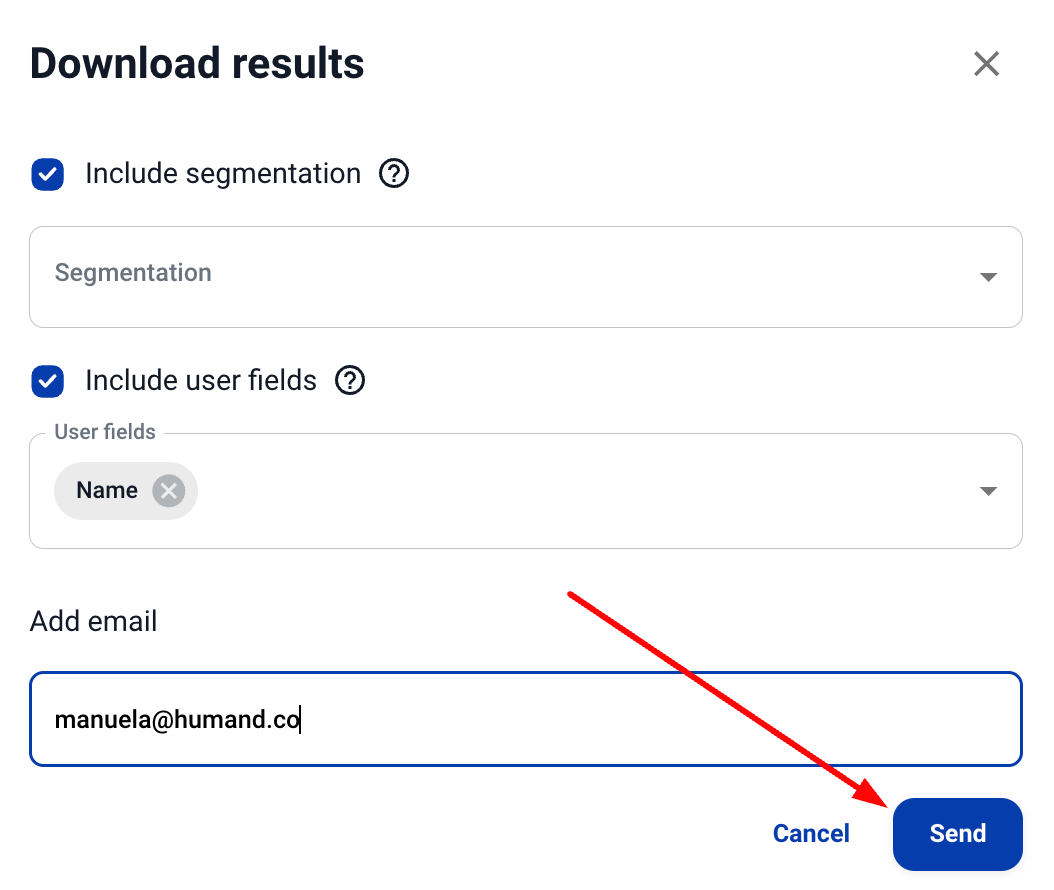This screenshot has height=890, width=1054.
Task: Expand the Segmentation dropdown arrow
Action: (x=988, y=277)
